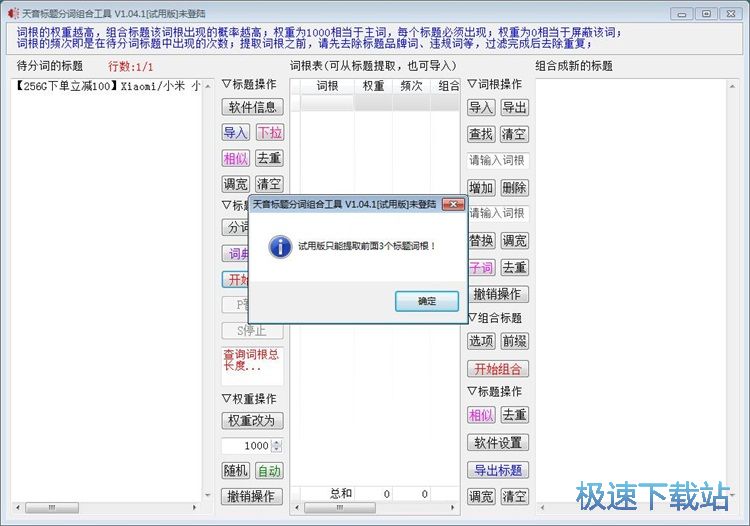This screenshot has height=526, width=750.
Task: Click 相似 in the right 标题操作 section
Action: [x=481, y=415]
